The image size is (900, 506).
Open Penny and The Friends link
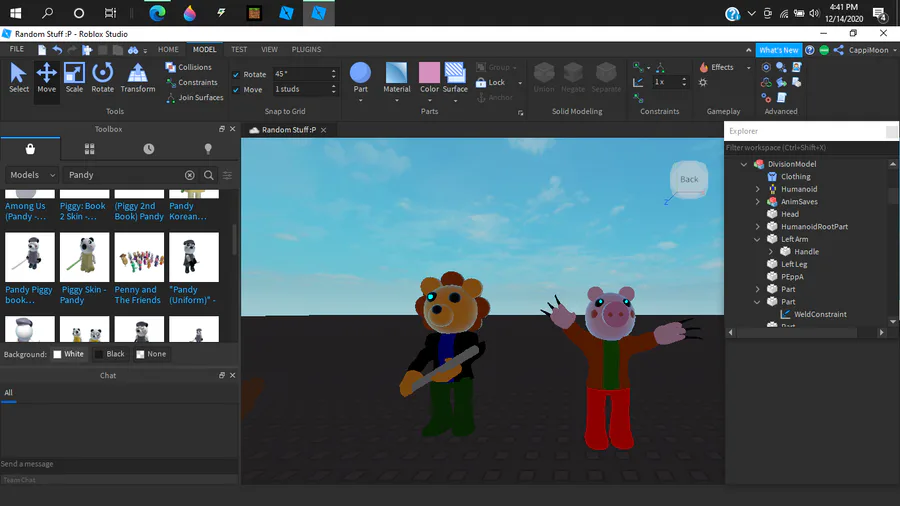(137, 295)
